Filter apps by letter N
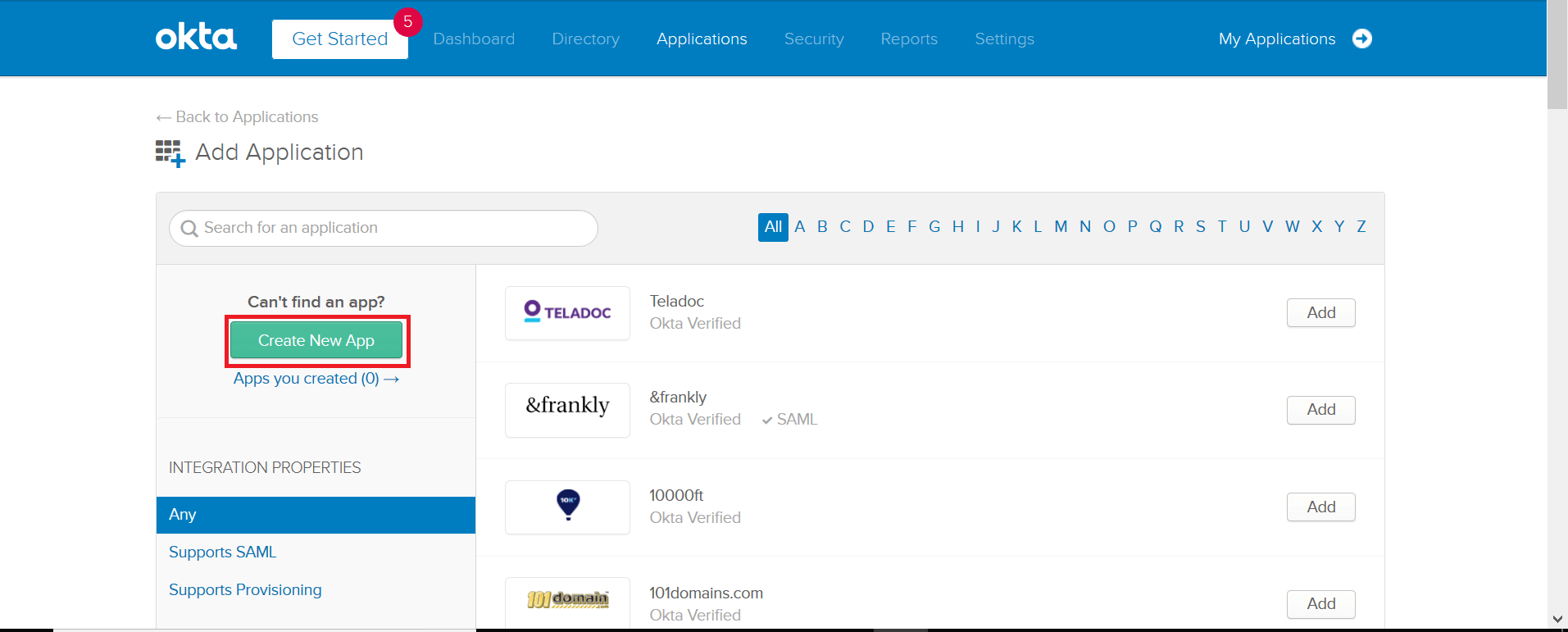Screen dimensions: 1568x632 (x=1085, y=227)
